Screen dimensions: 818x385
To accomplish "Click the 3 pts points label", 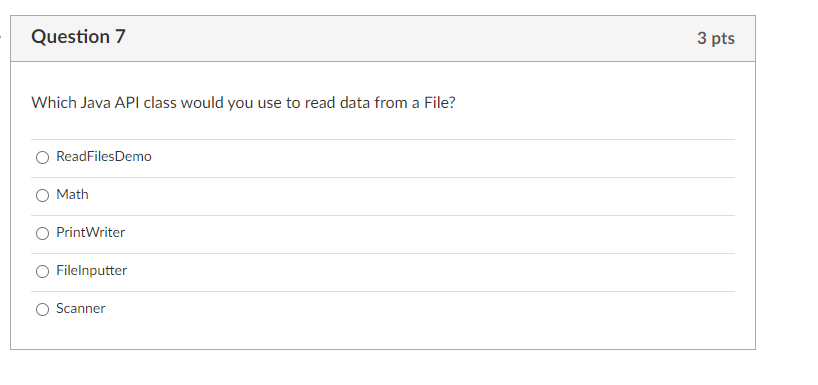I will coord(716,38).
